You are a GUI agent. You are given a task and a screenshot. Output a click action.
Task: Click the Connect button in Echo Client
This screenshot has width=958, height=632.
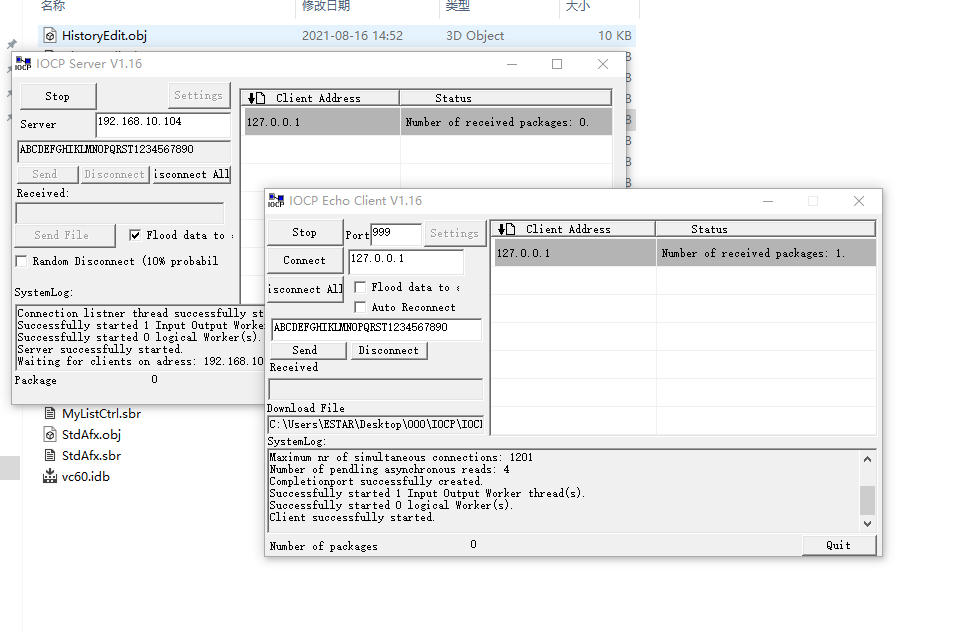click(305, 260)
